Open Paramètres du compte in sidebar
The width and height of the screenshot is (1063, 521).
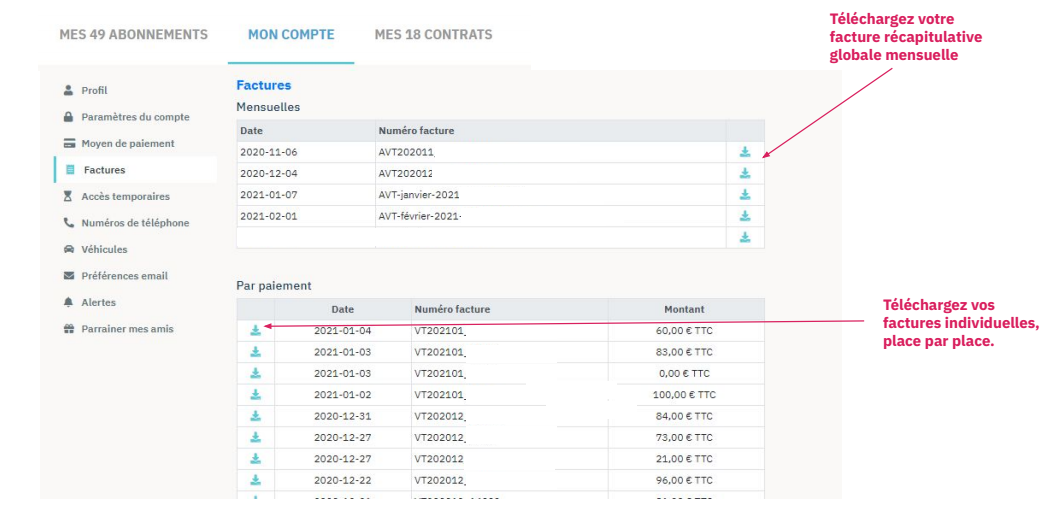[136, 117]
